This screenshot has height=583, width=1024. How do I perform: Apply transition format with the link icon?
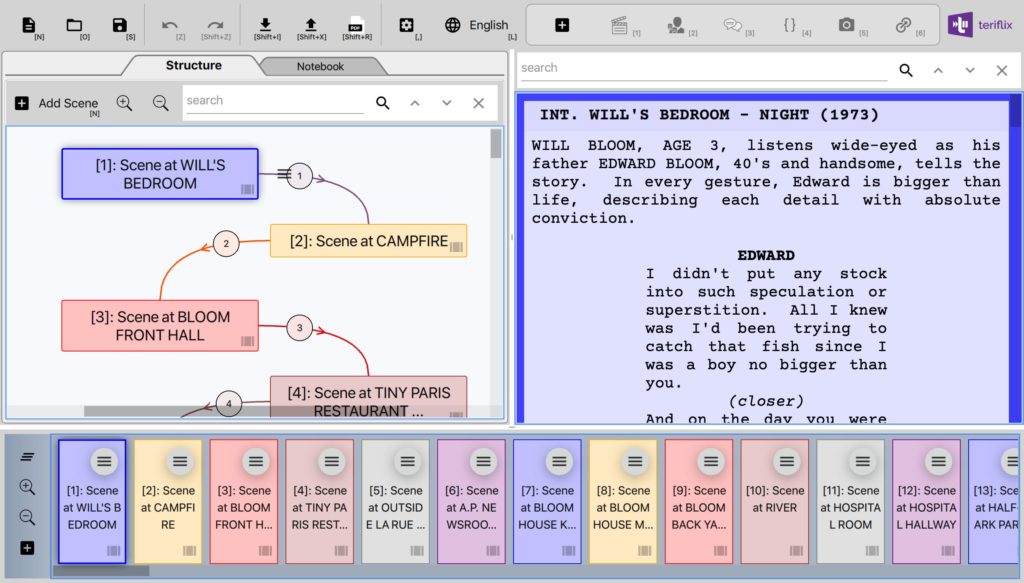click(903, 25)
